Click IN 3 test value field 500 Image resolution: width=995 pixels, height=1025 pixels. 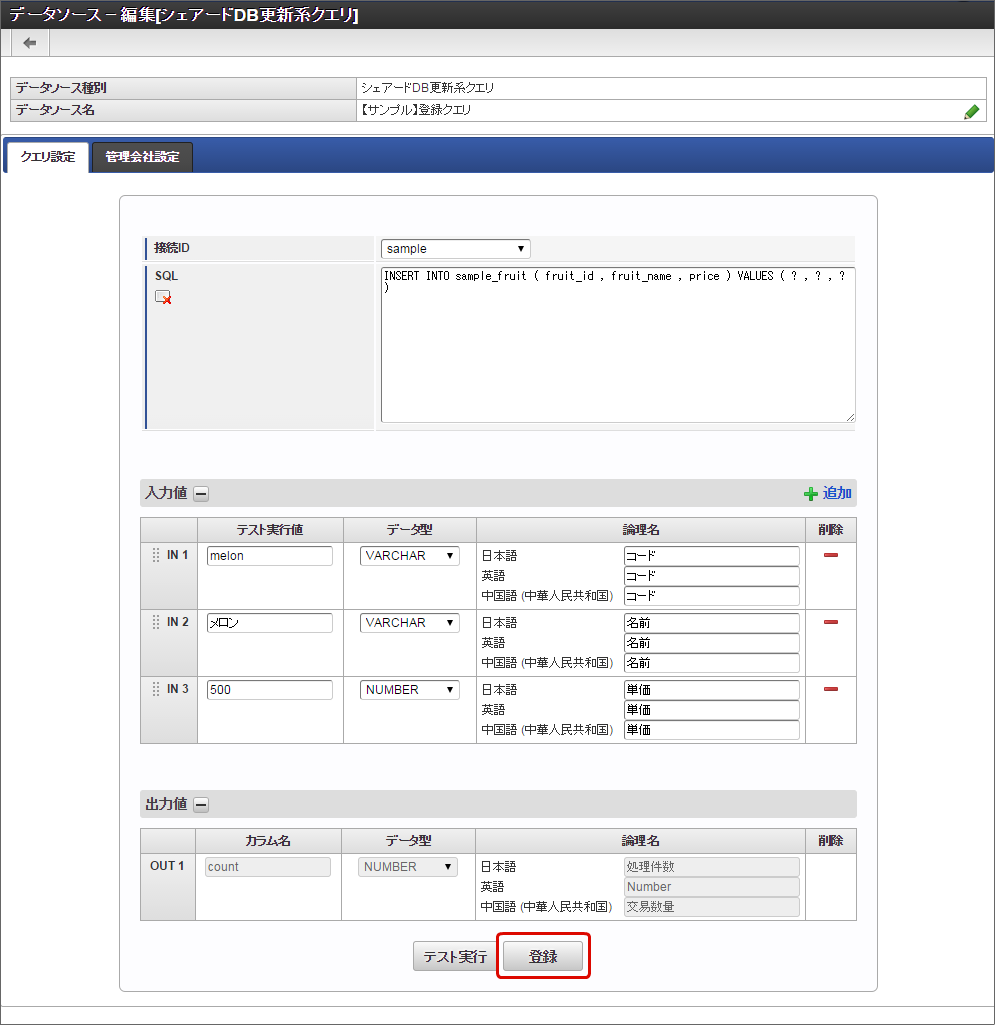269,690
